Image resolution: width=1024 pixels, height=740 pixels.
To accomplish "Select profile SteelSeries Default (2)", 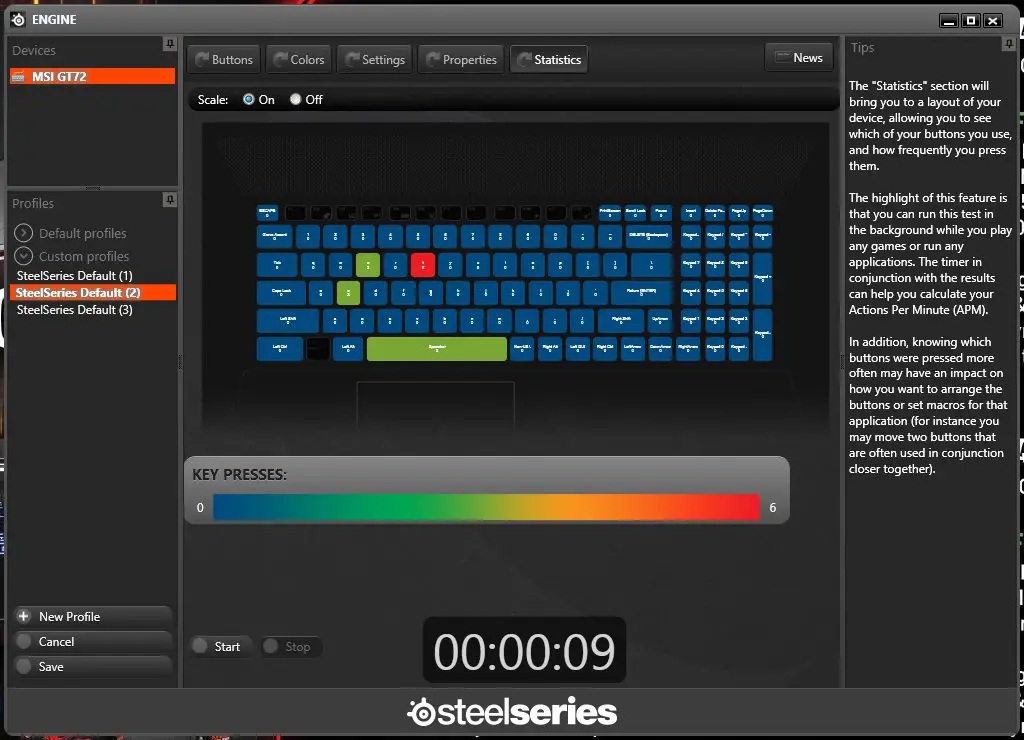I will pyautogui.click(x=93, y=293).
